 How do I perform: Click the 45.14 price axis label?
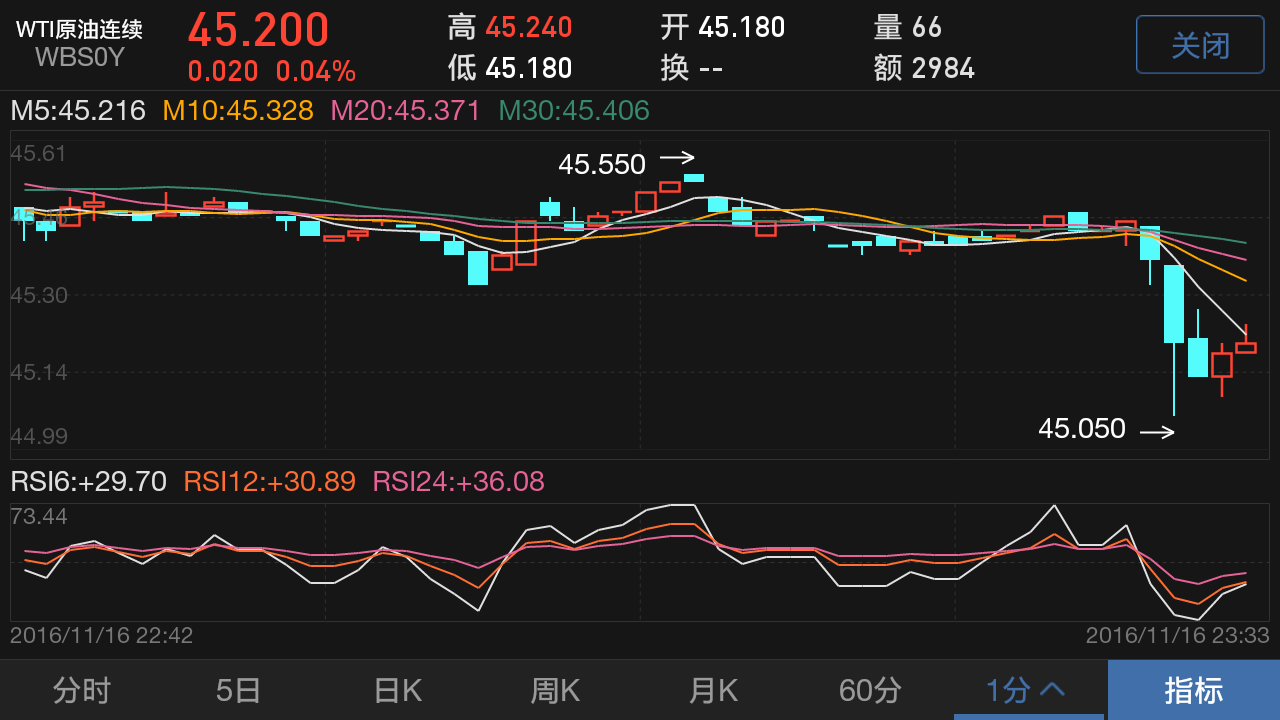(x=39, y=372)
